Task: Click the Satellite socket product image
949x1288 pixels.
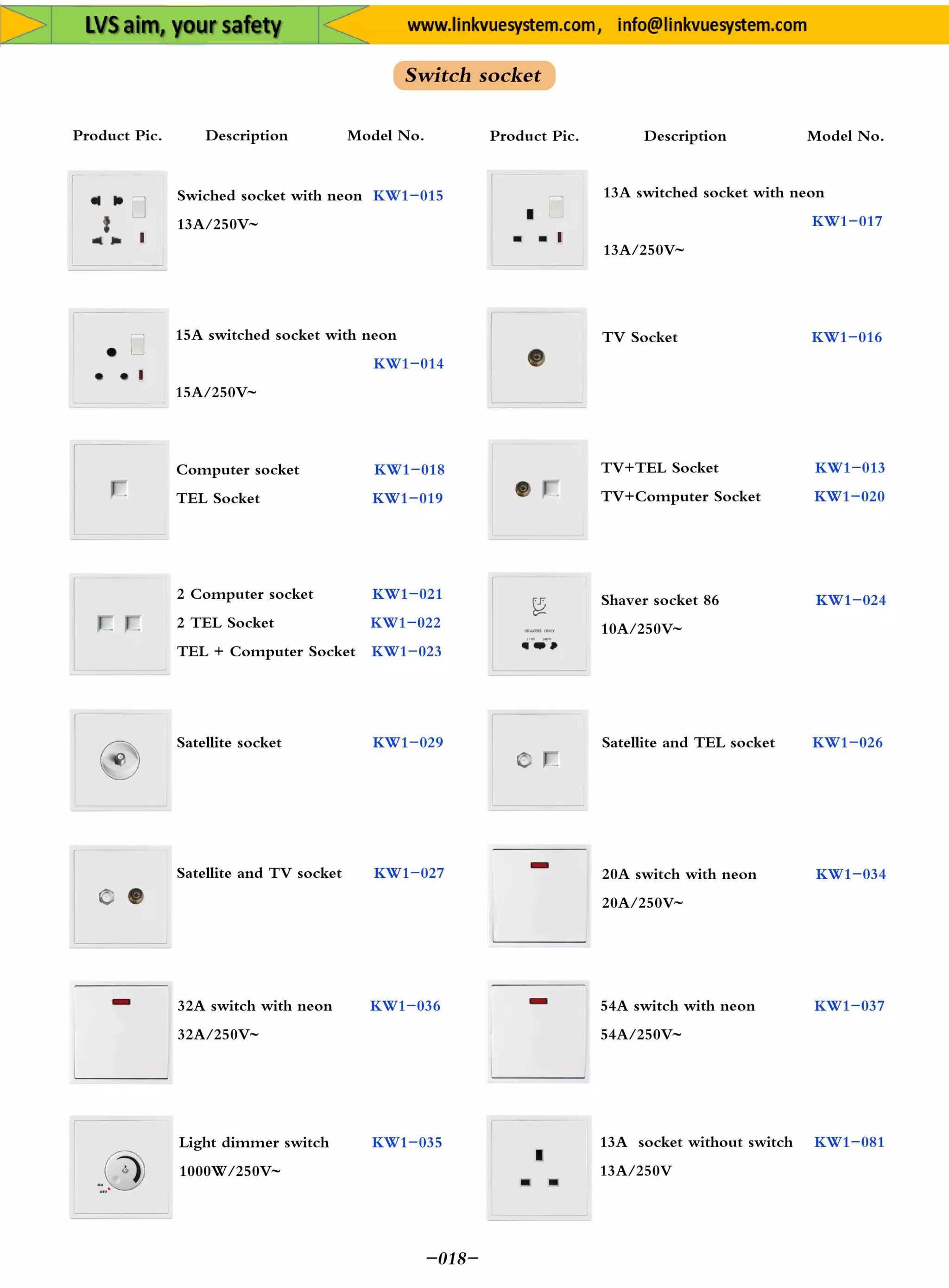Action: (120, 760)
